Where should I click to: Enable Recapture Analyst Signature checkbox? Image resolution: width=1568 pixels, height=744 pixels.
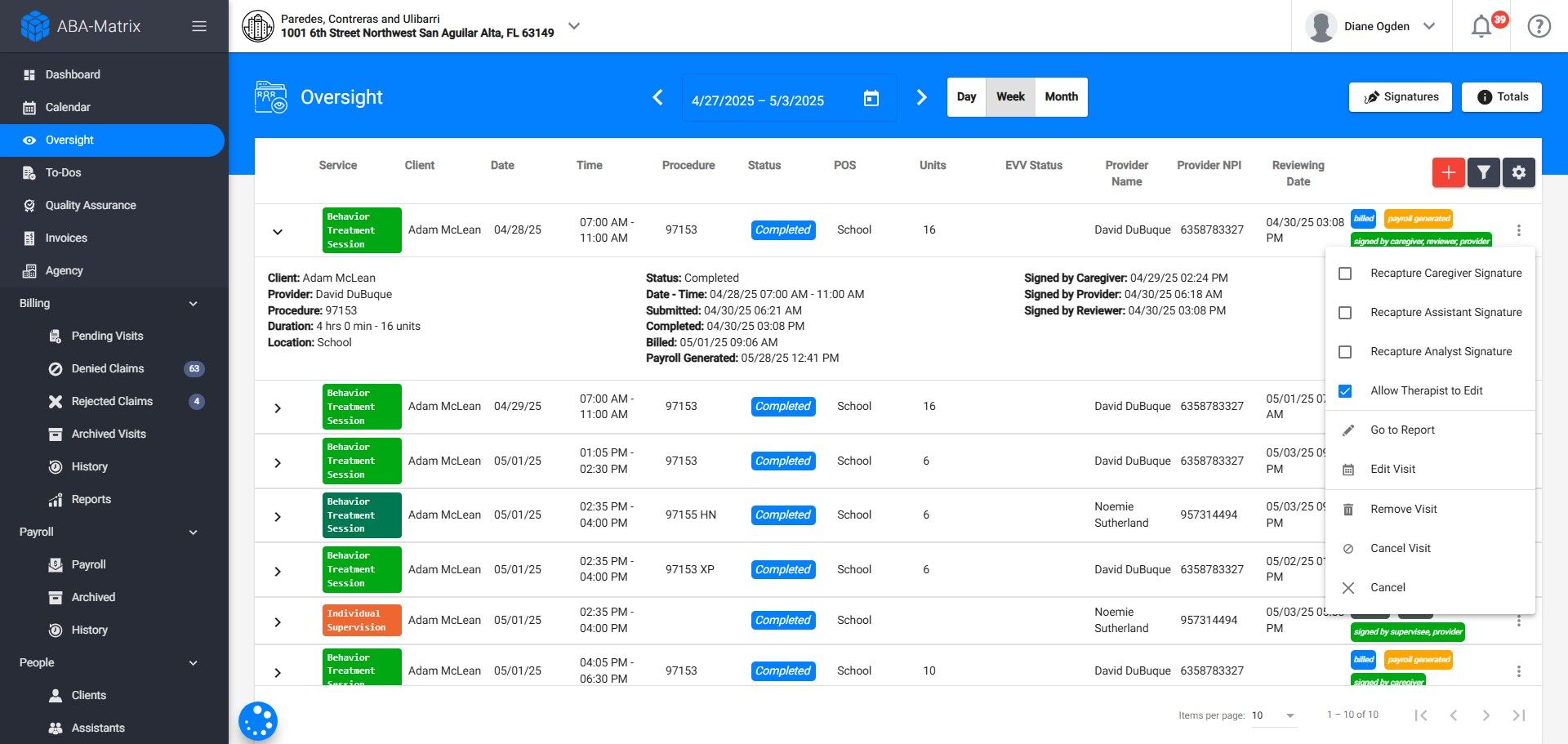point(1345,352)
